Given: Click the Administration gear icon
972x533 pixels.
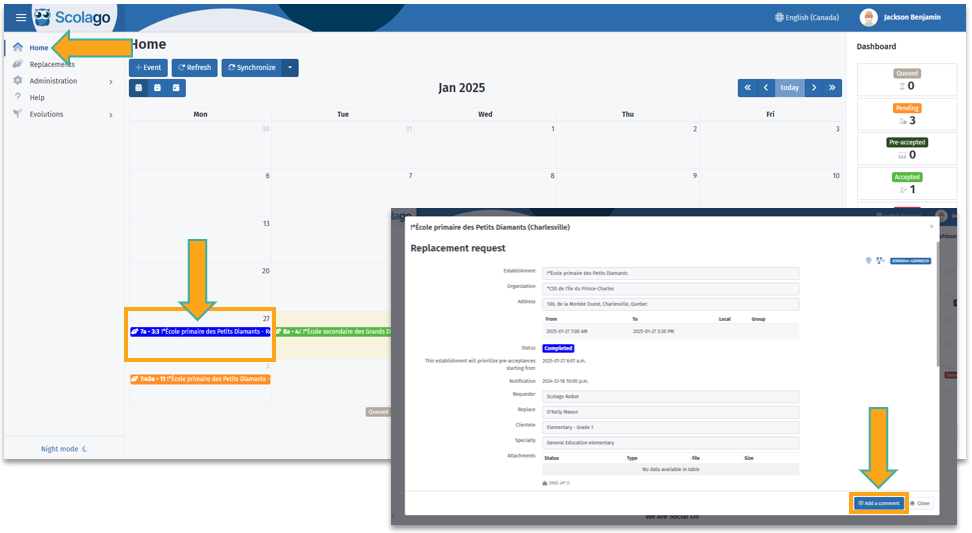Looking at the screenshot, I should (17, 81).
